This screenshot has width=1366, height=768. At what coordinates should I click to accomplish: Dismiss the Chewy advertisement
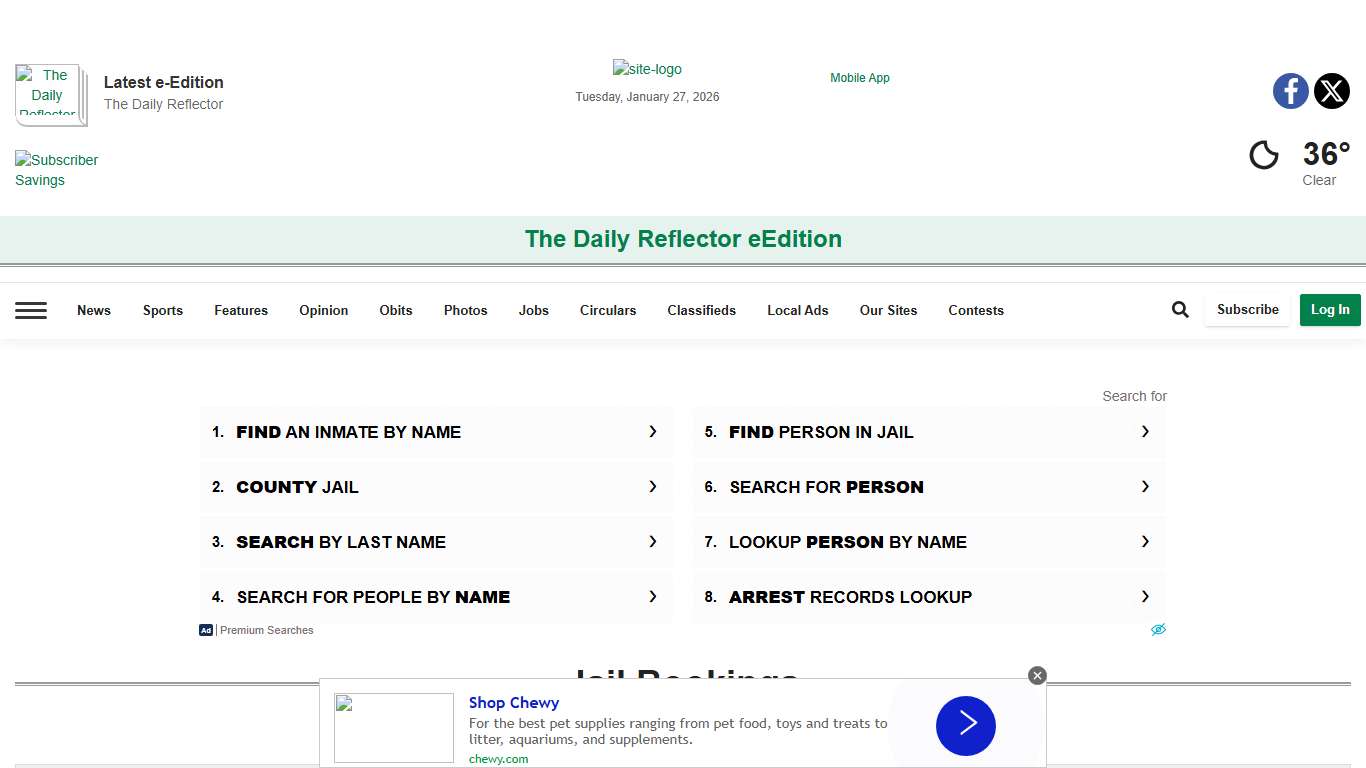click(1037, 675)
